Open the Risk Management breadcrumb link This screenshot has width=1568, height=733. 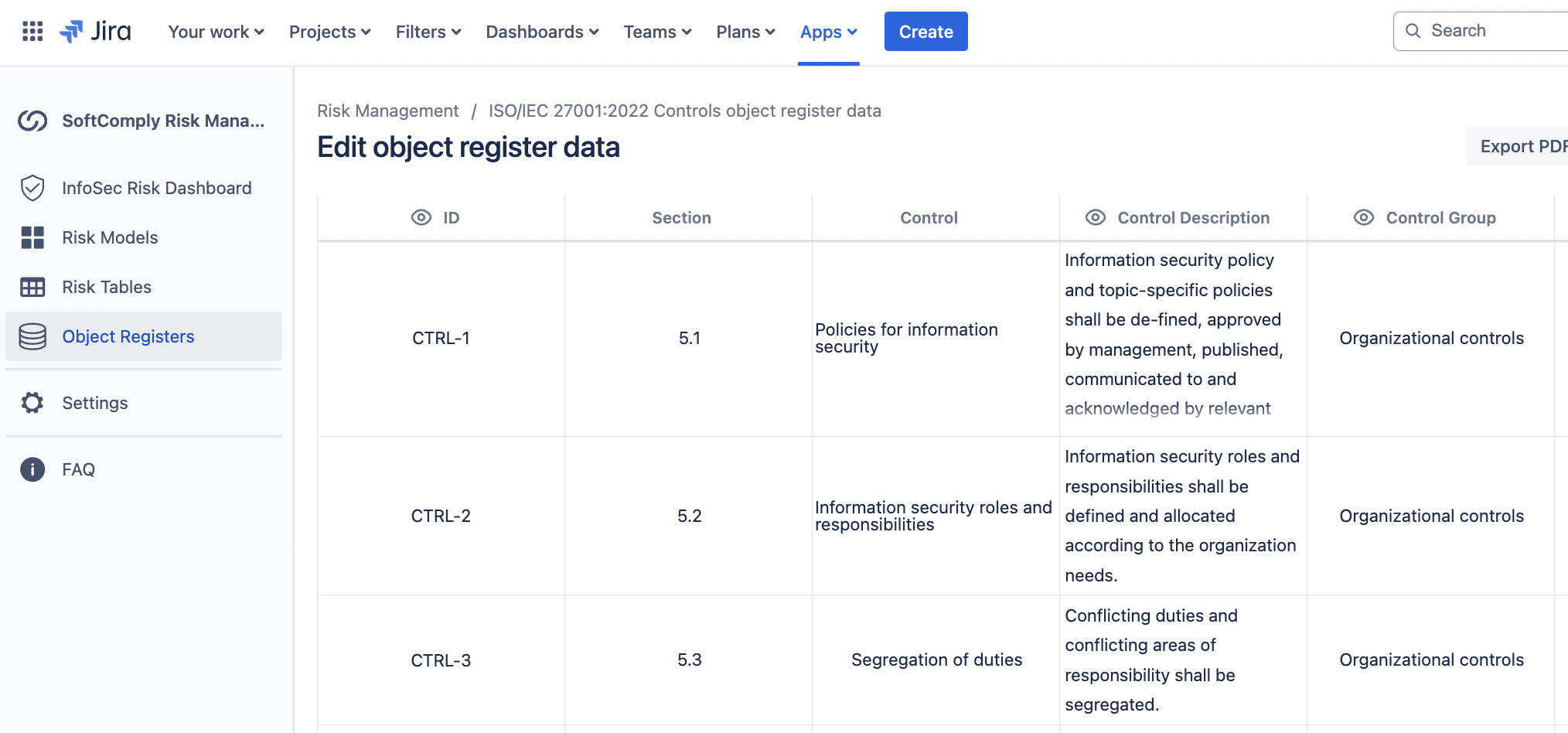tap(387, 111)
